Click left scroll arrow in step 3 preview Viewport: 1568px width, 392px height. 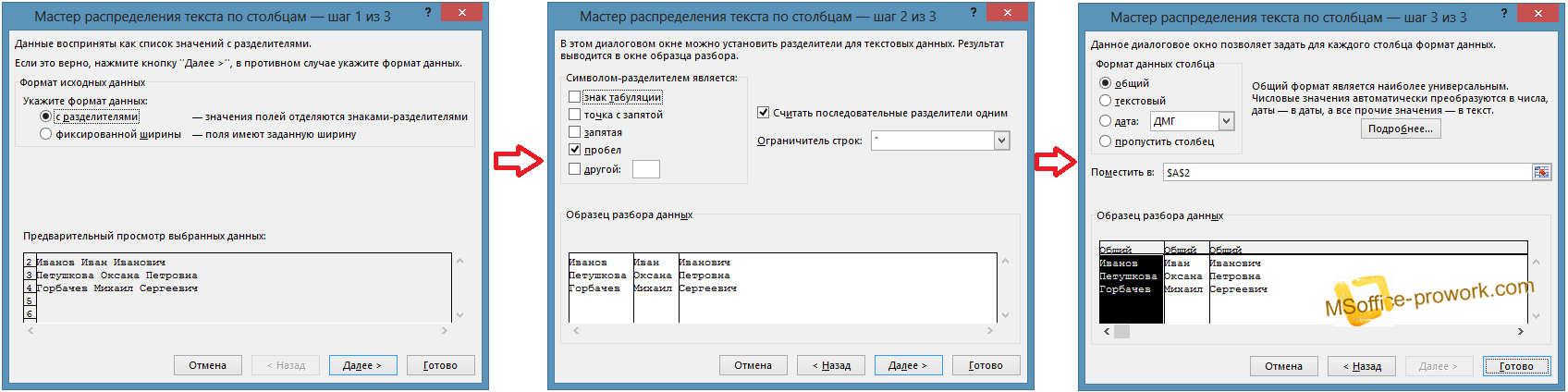(1107, 331)
